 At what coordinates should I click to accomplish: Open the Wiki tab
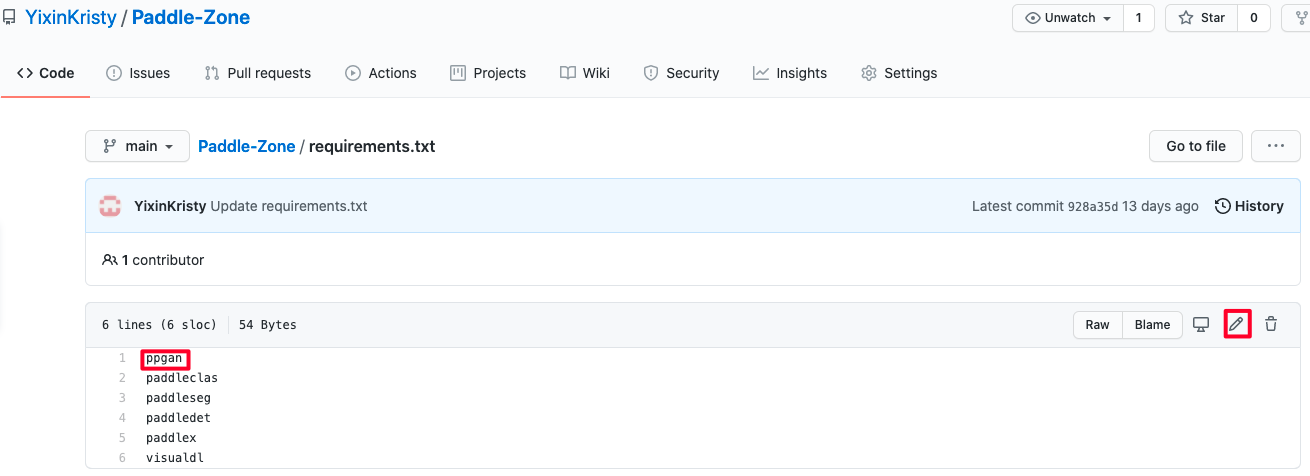[x=585, y=73]
